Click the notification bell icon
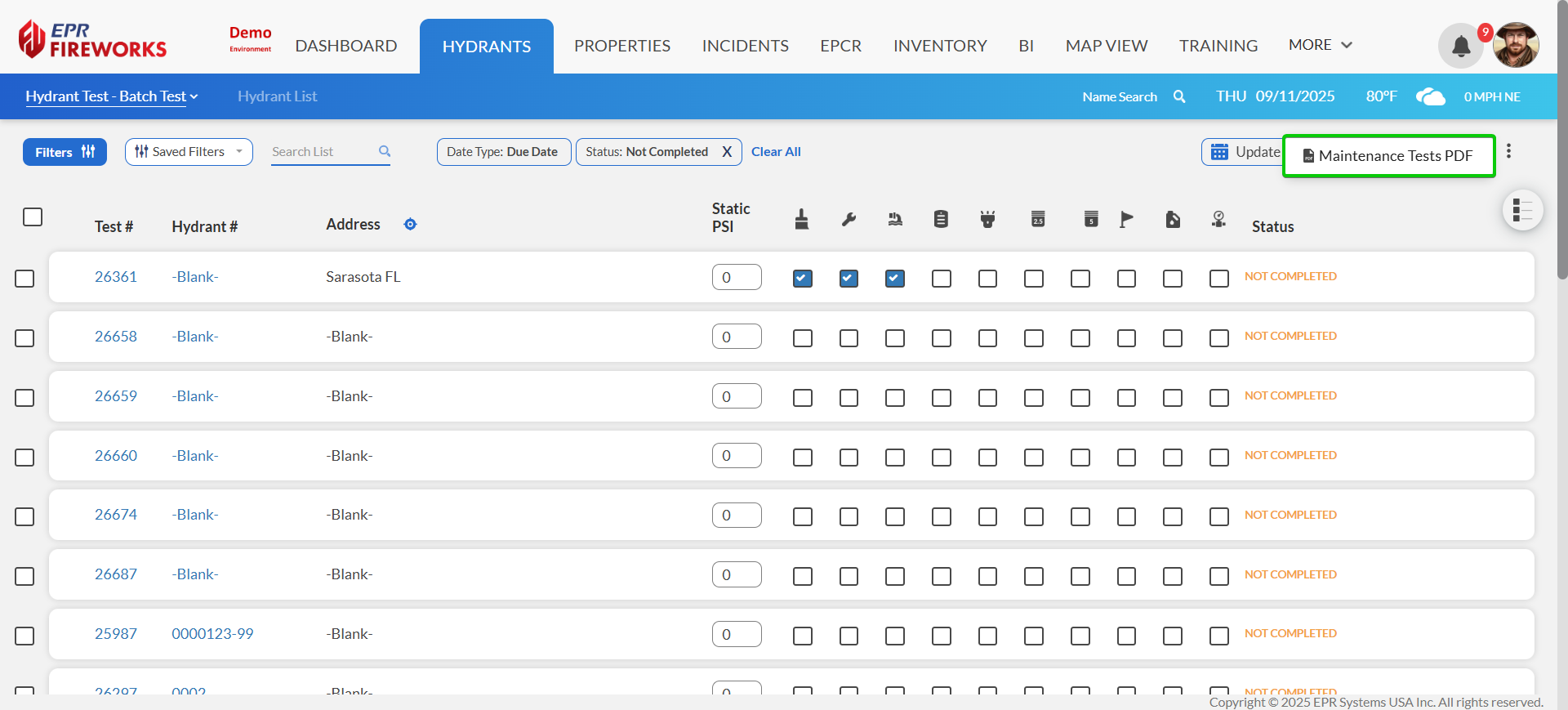Viewport: 1568px width, 710px height. [x=1460, y=47]
